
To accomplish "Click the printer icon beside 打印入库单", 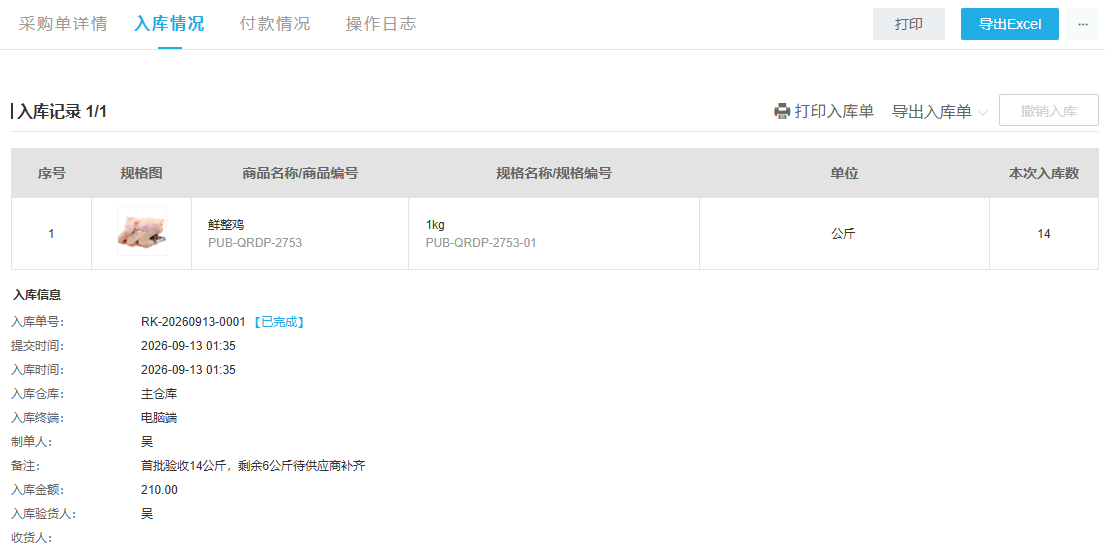I will (782, 111).
